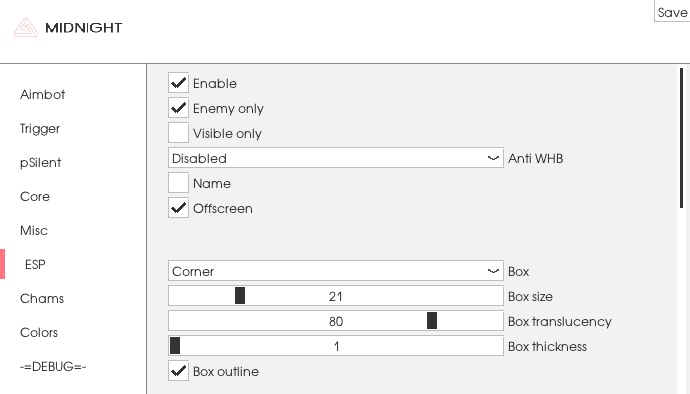Screen dimensions: 690x394
Task: Toggle the Enemy only checkbox
Action: tap(178, 108)
